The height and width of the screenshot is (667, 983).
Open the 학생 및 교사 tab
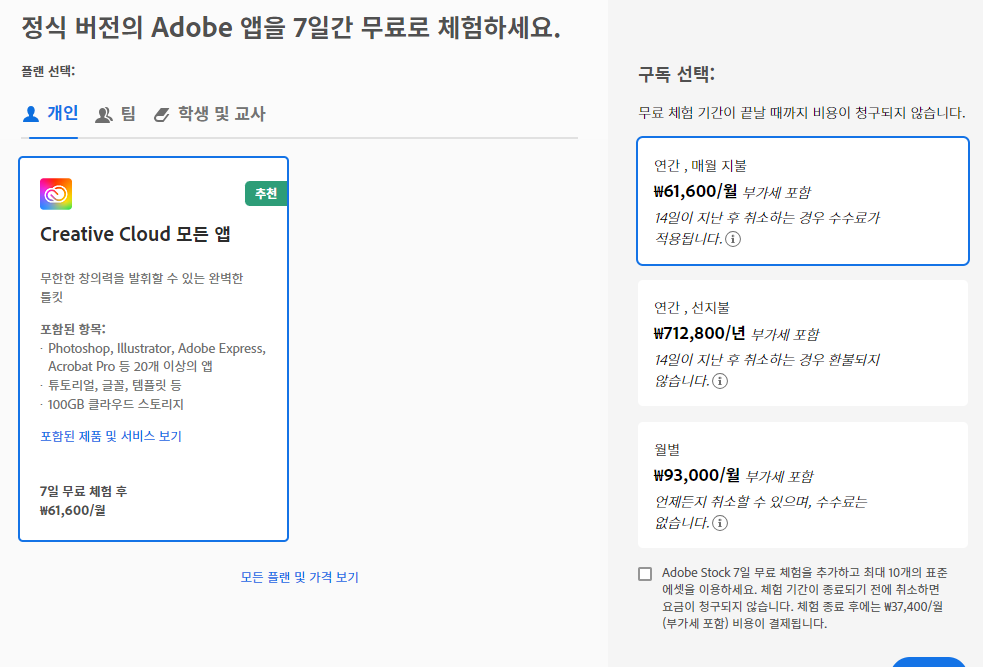[210, 114]
